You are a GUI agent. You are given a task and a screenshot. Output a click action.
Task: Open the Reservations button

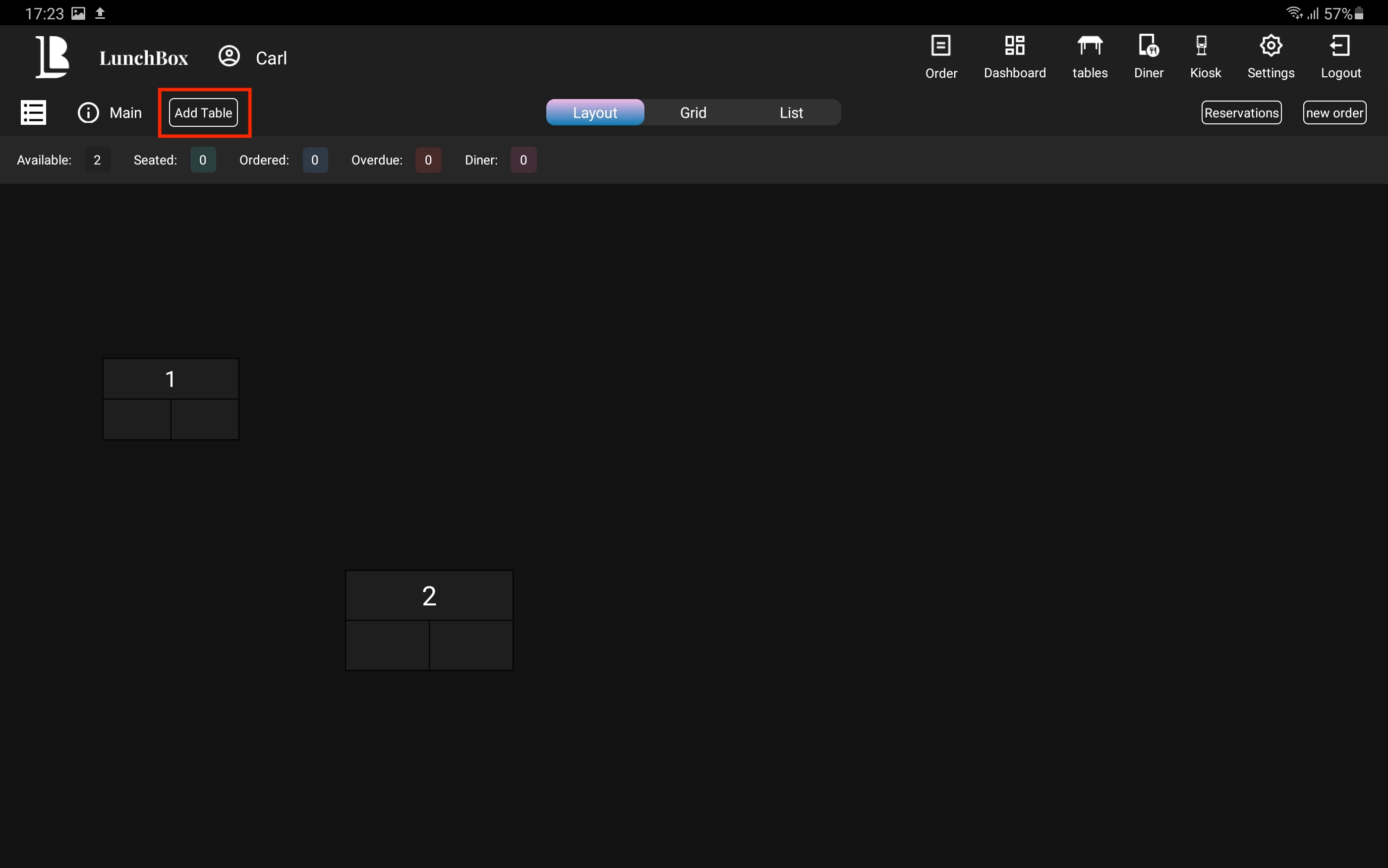1241,112
